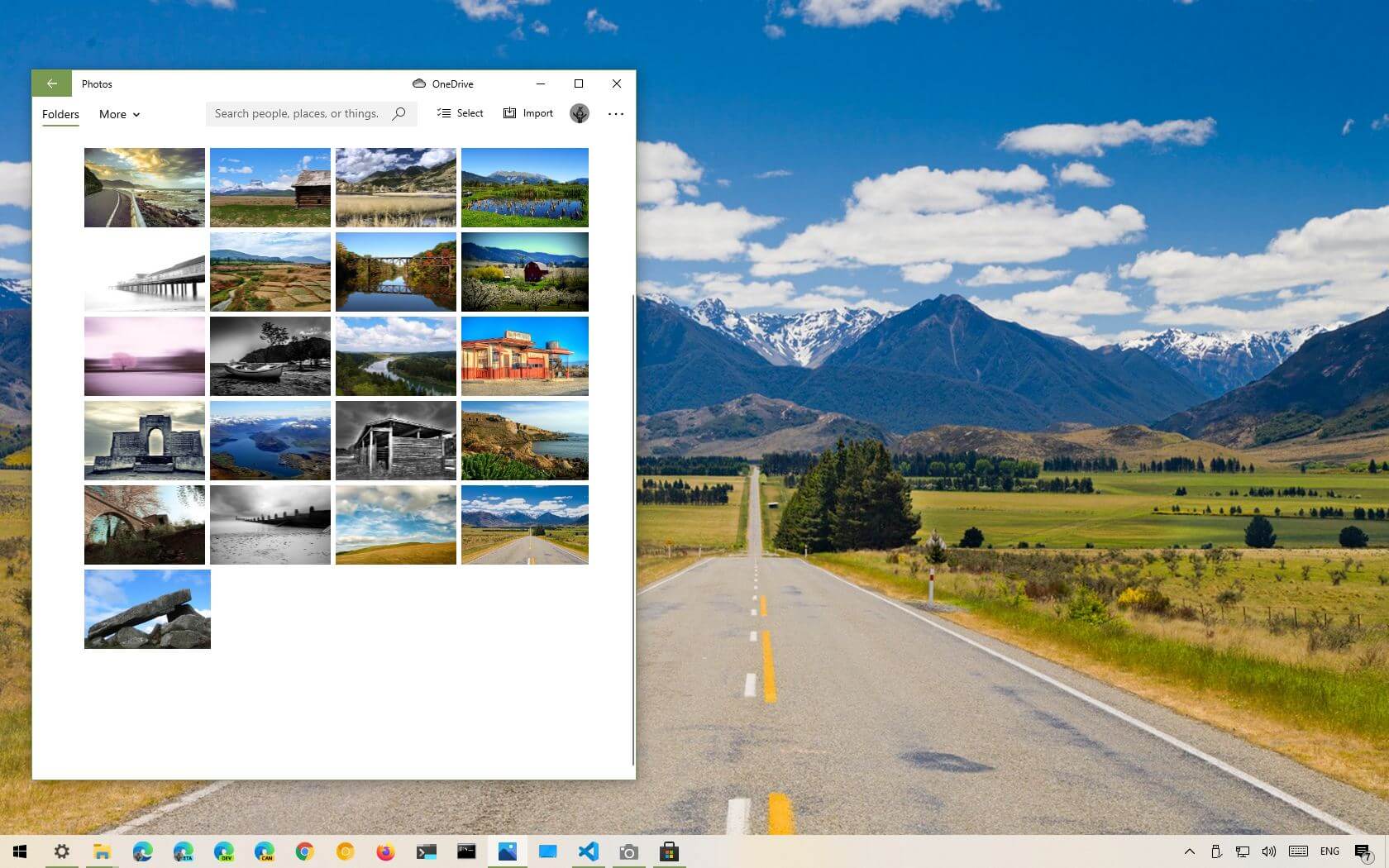Open the ENG language switcher
The width and height of the screenshot is (1389, 868).
[1329, 851]
